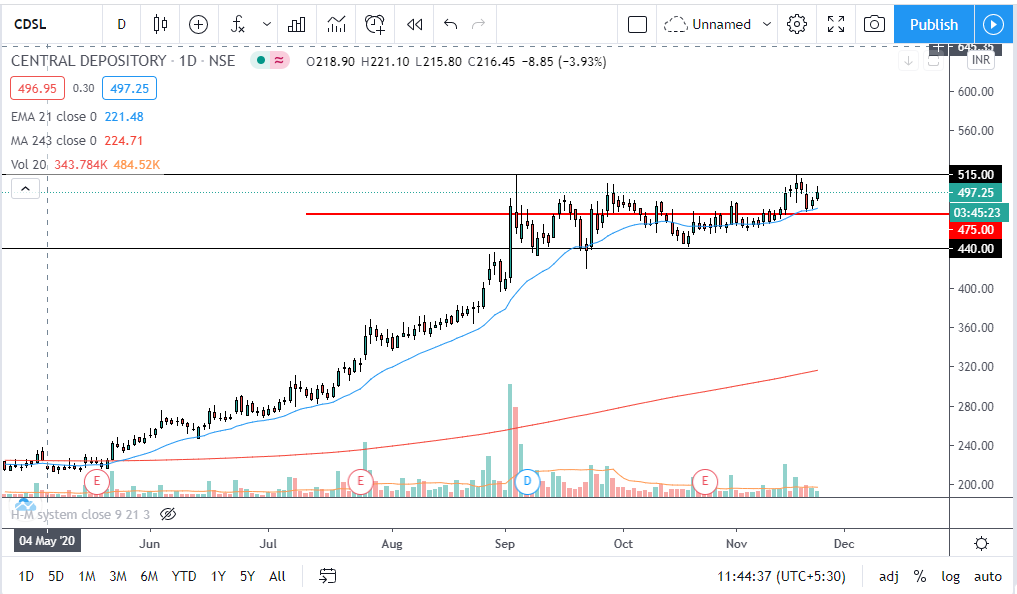The width and height of the screenshot is (1017, 594).
Task: Click the down arrow in chart pane controls
Action: (909, 61)
